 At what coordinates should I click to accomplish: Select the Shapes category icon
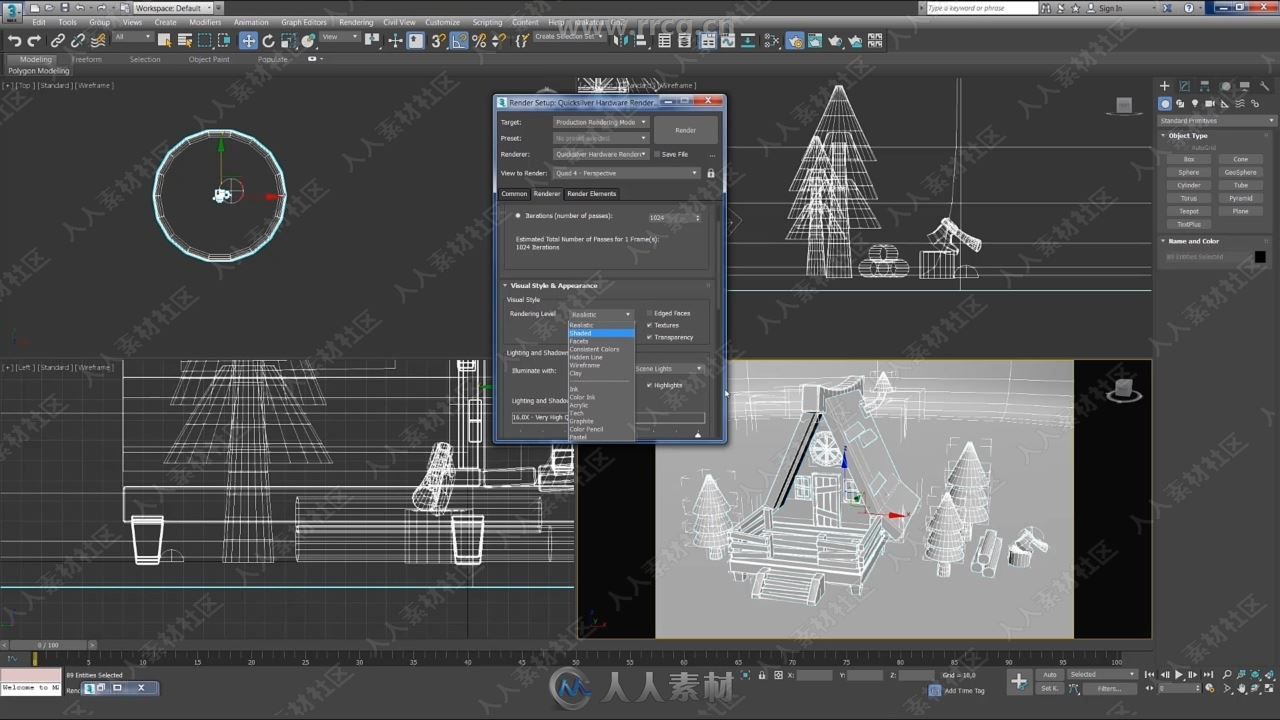(1180, 104)
